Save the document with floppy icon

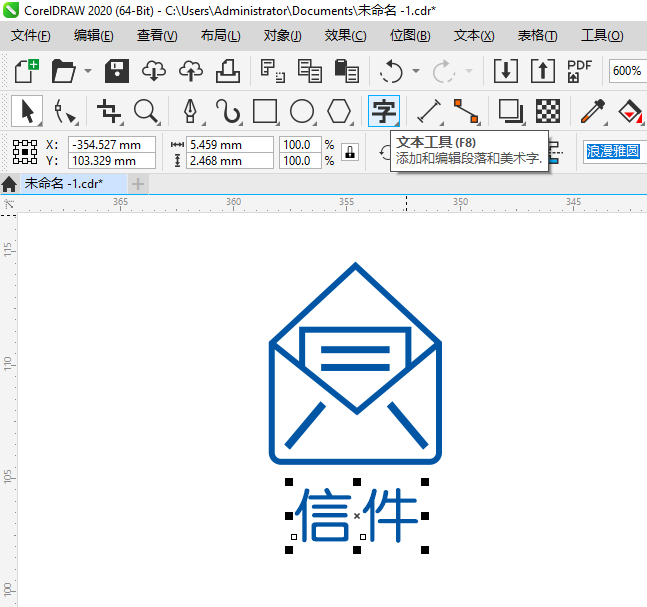tap(117, 71)
